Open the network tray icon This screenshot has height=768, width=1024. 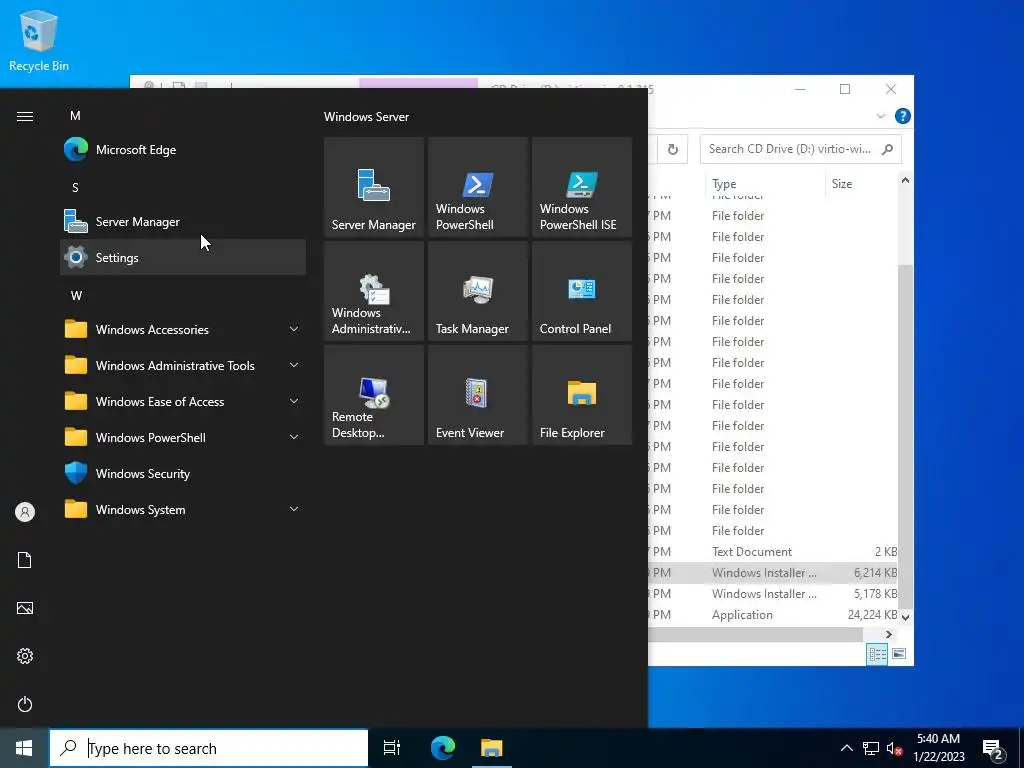871,748
